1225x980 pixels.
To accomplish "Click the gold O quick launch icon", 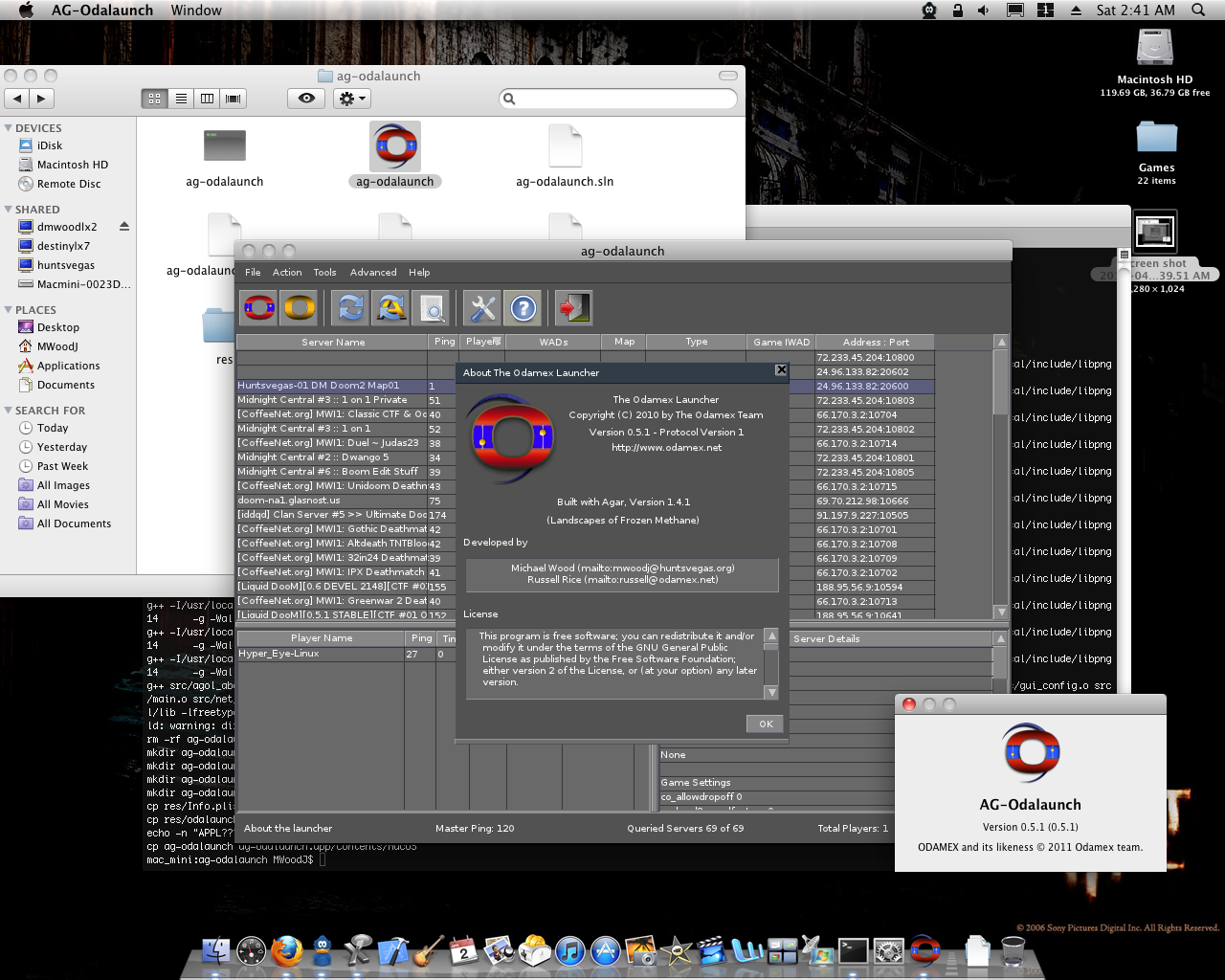I will 299,308.
